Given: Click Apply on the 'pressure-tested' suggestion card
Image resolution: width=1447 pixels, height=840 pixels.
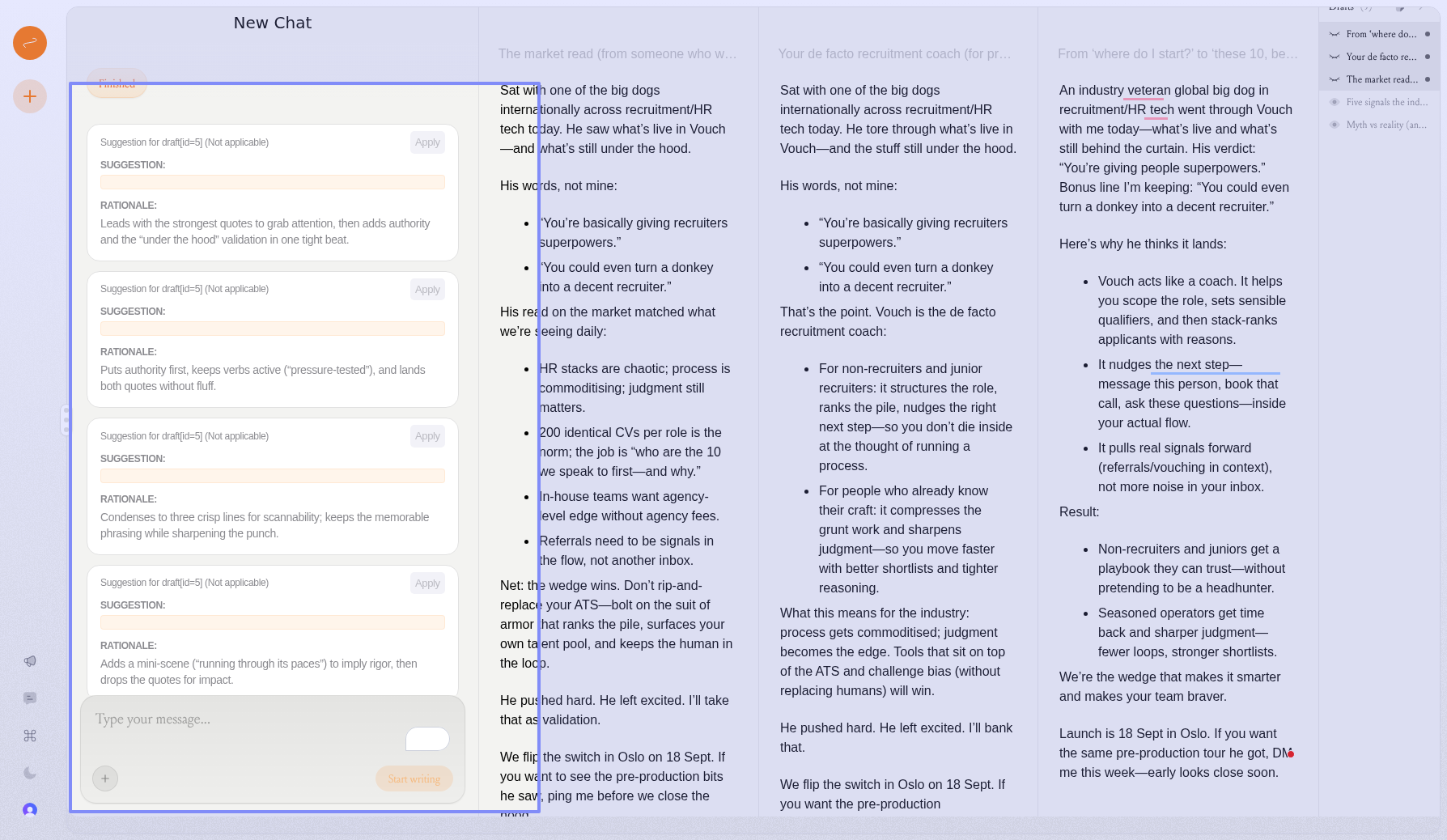Looking at the screenshot, I should pos(427,290).
